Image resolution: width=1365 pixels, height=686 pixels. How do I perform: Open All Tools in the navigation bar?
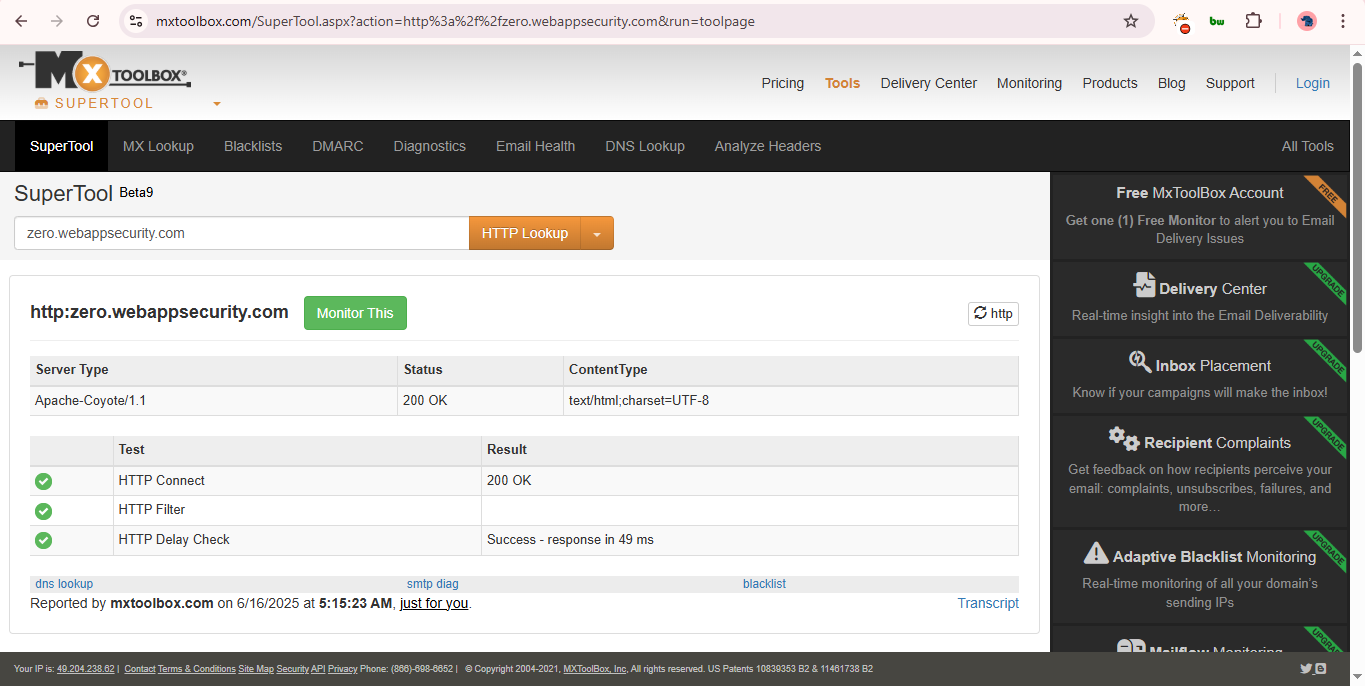pyautogui.click(x=1308, y=146)
